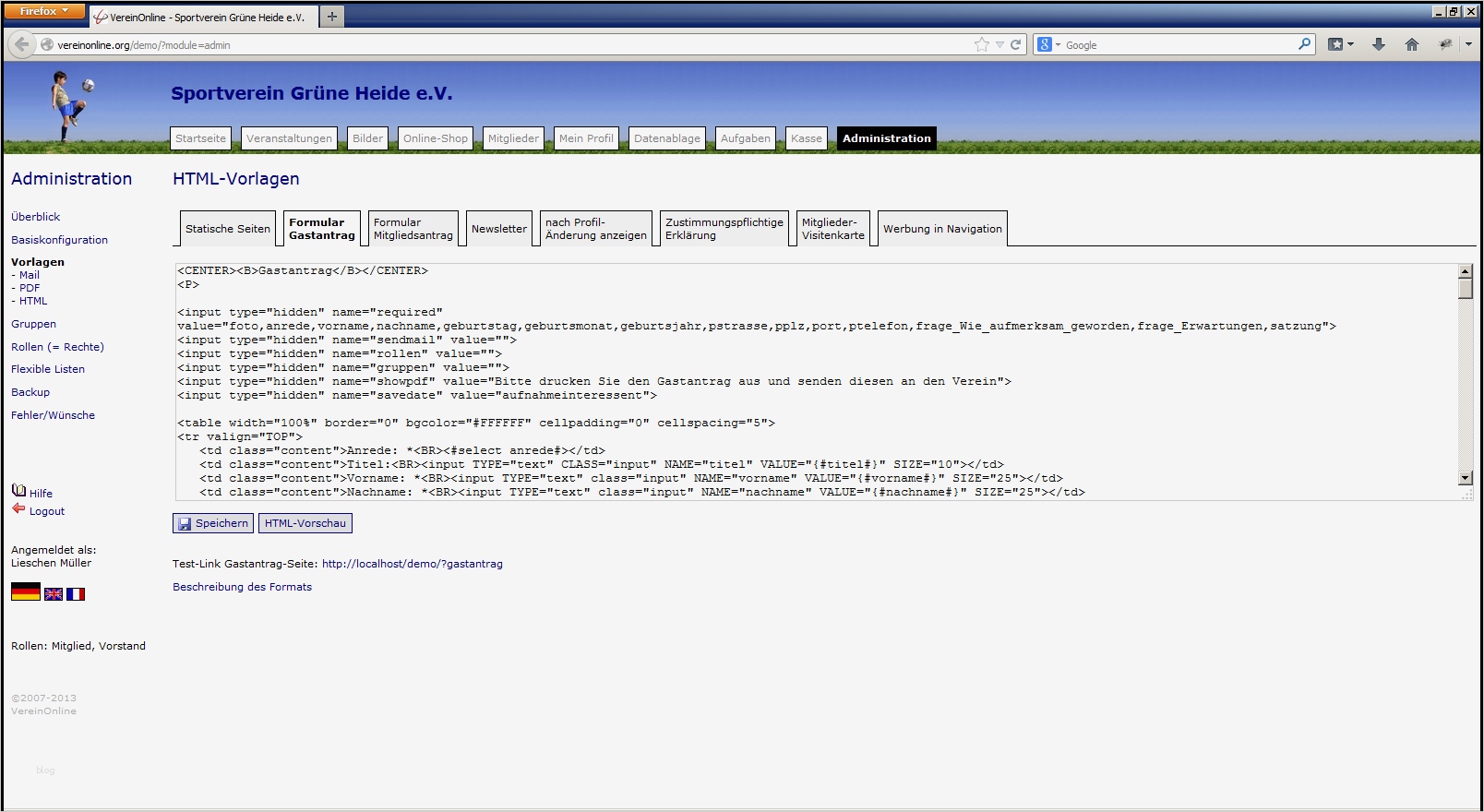Open the Bilder navigation tab
The height and width of the screenshot is (812, 1484).
(x=367, y=138)
